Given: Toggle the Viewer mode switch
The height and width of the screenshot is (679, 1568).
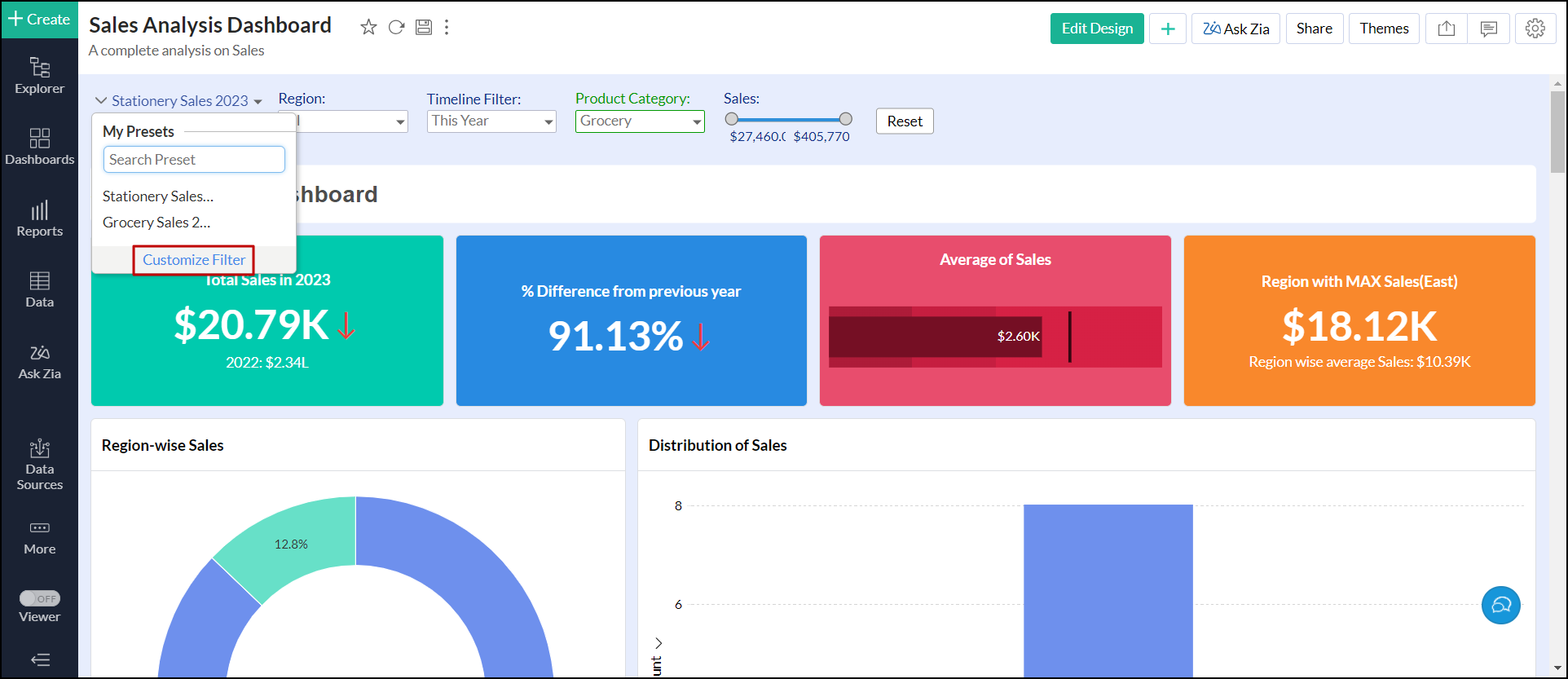Looking at the screenshot, I should point(40,598).
